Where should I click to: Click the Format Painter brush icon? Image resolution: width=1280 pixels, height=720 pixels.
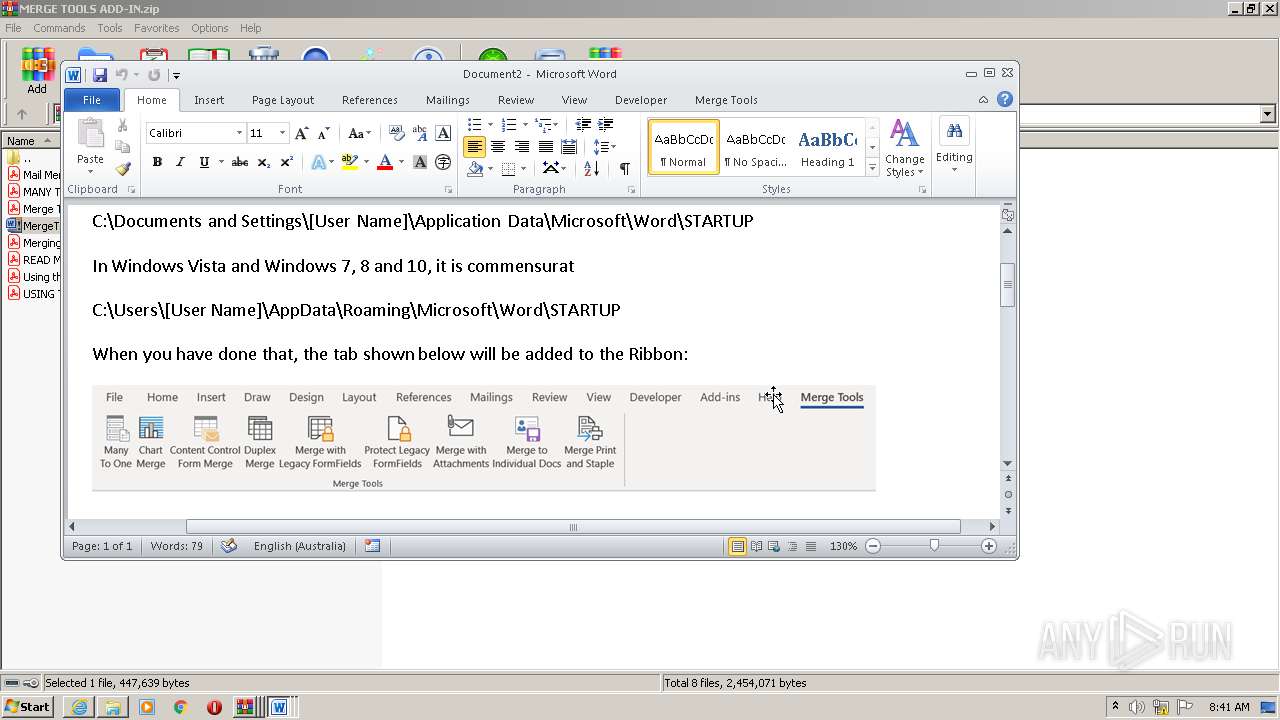tap(123, 168)
